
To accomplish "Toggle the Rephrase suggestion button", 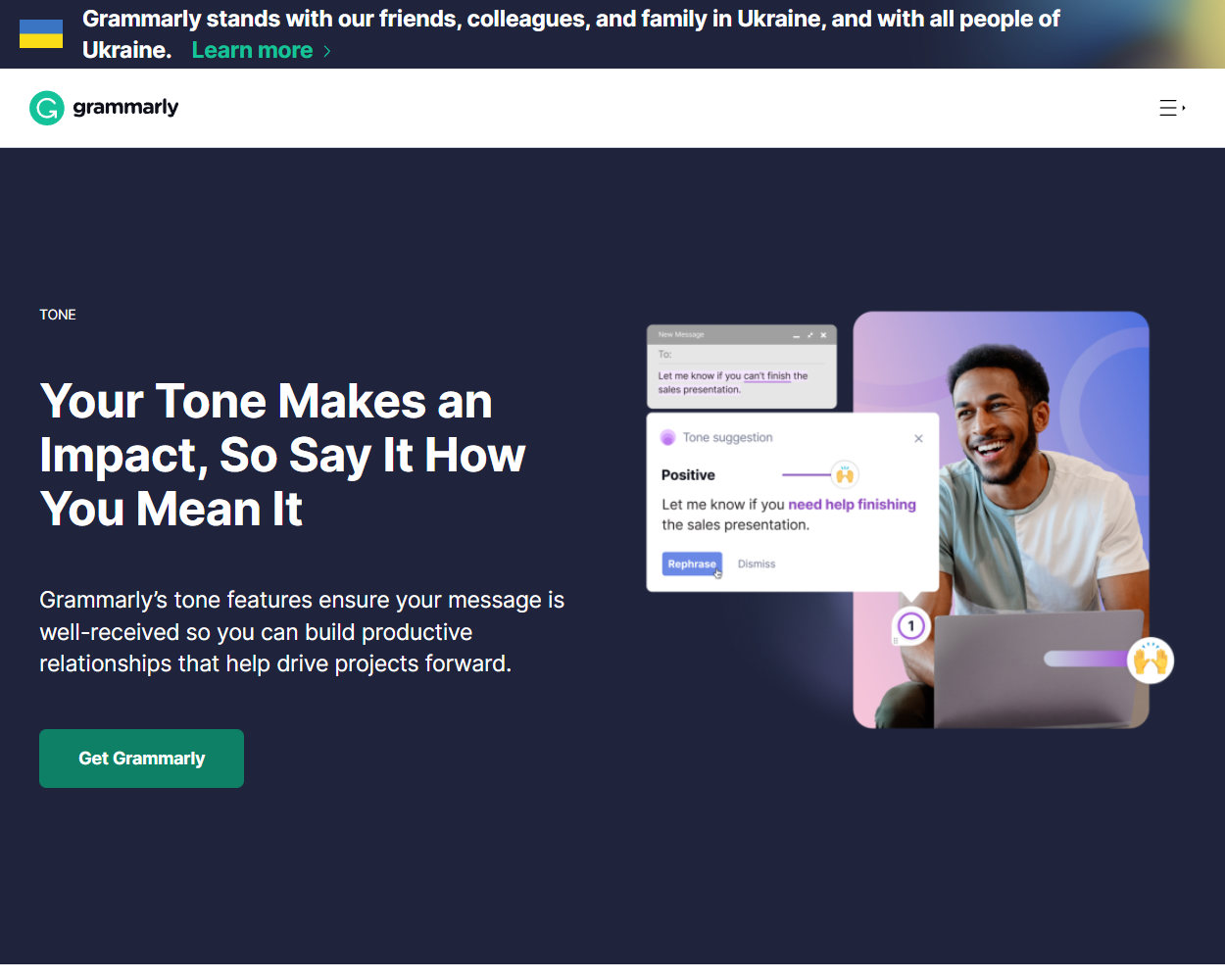I will pyautogui.click(x=691, y=563).
